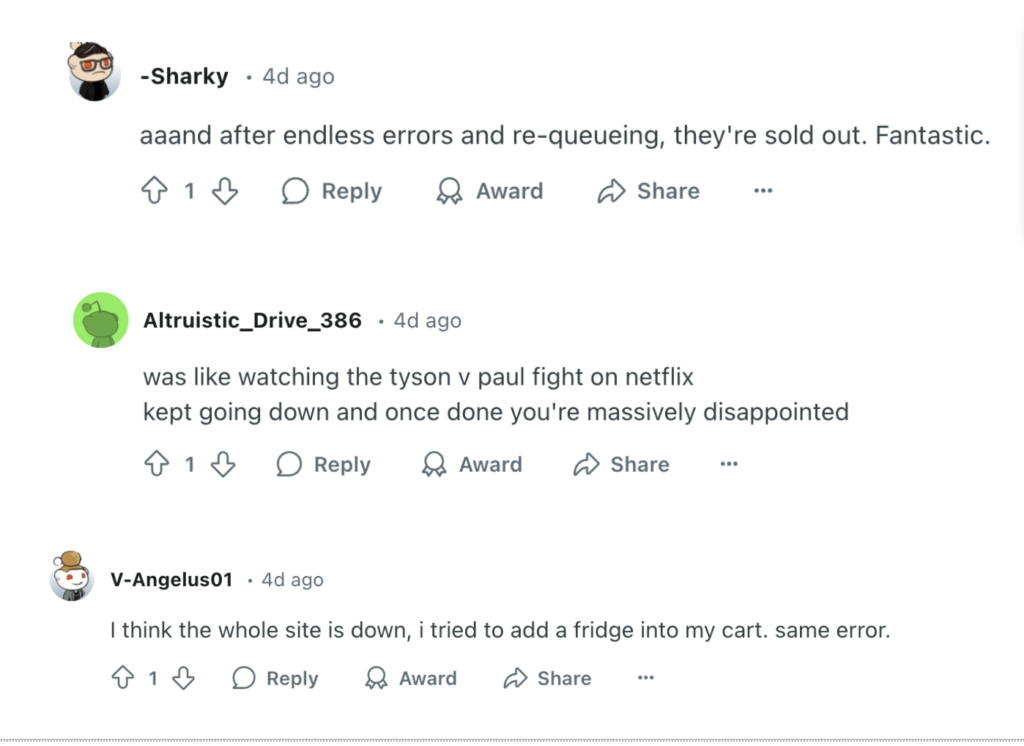Downvote -Sharky's comment
Screen dimensions: 1024x746
[225, 191]
